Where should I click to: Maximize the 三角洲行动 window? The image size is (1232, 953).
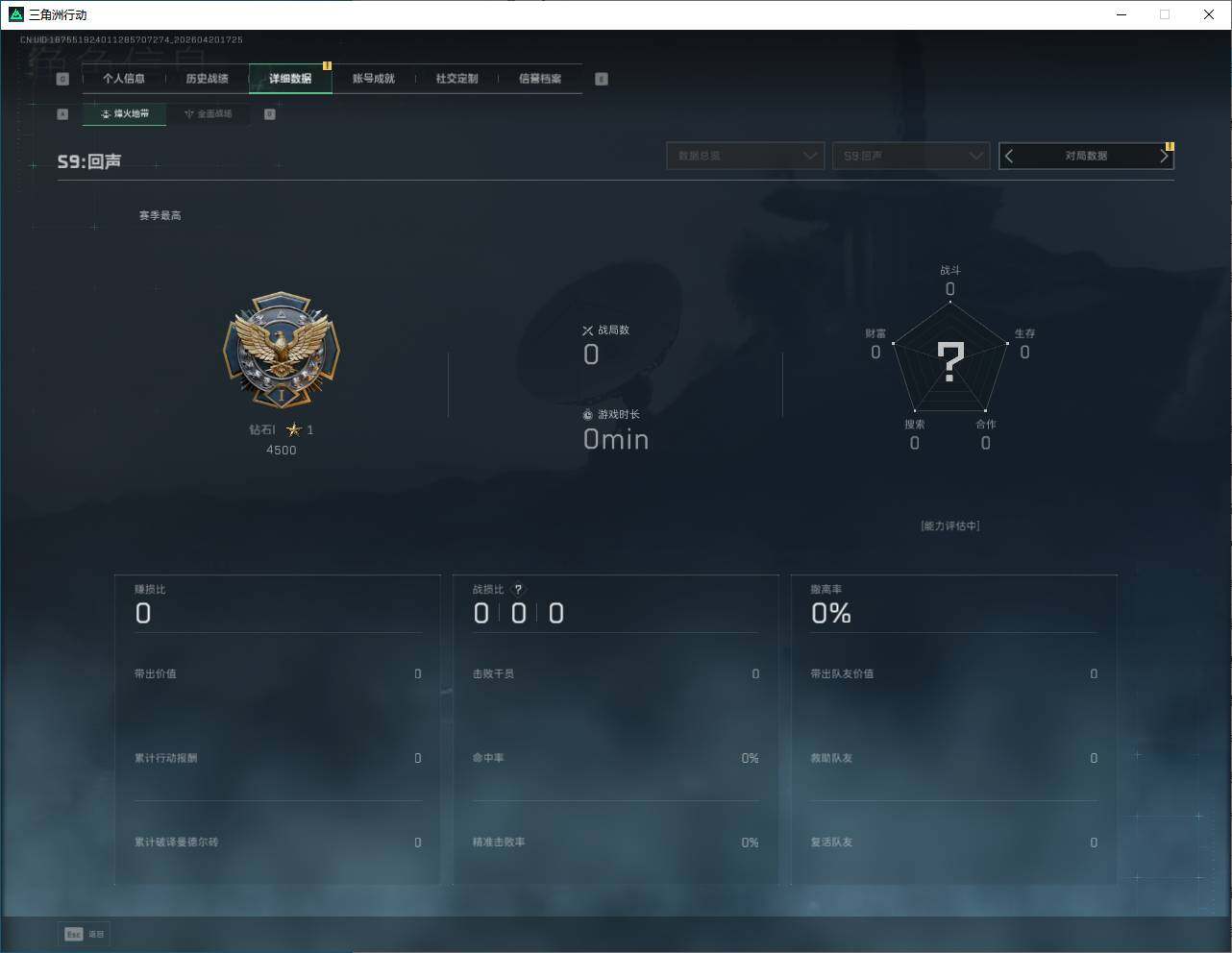[x=1165, y=14]
